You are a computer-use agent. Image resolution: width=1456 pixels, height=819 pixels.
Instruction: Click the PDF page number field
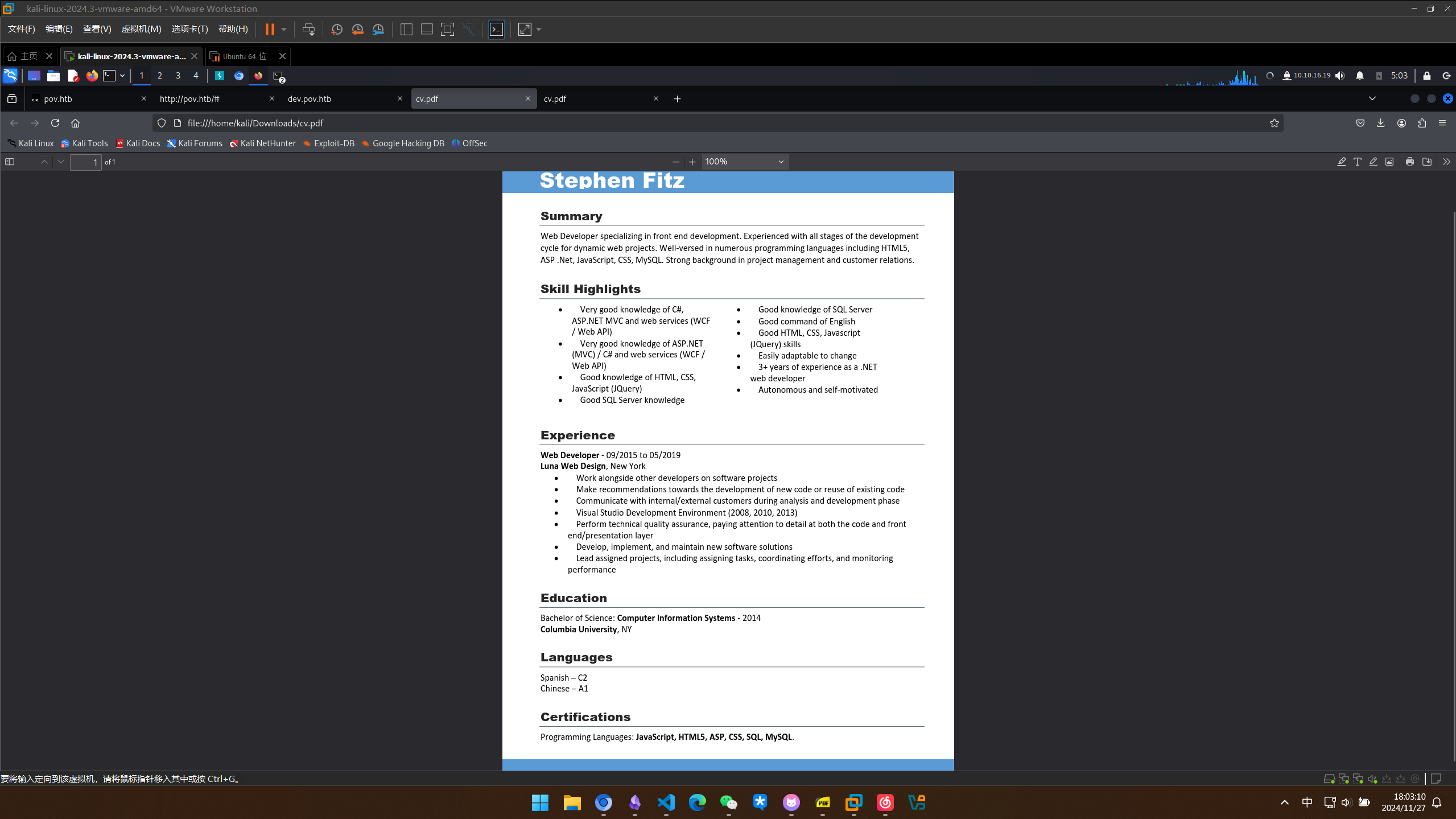[x=85, y=162]
